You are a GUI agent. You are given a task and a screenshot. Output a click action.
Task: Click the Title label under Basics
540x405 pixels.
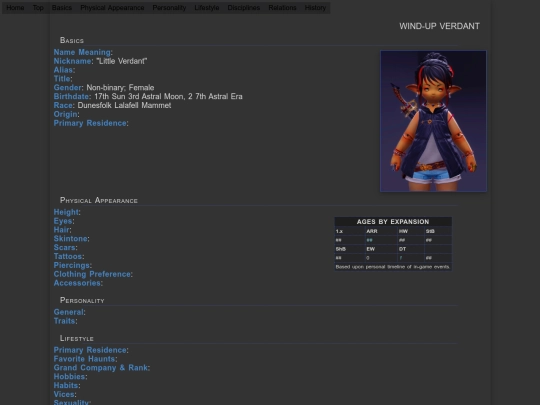click(62, 79)
